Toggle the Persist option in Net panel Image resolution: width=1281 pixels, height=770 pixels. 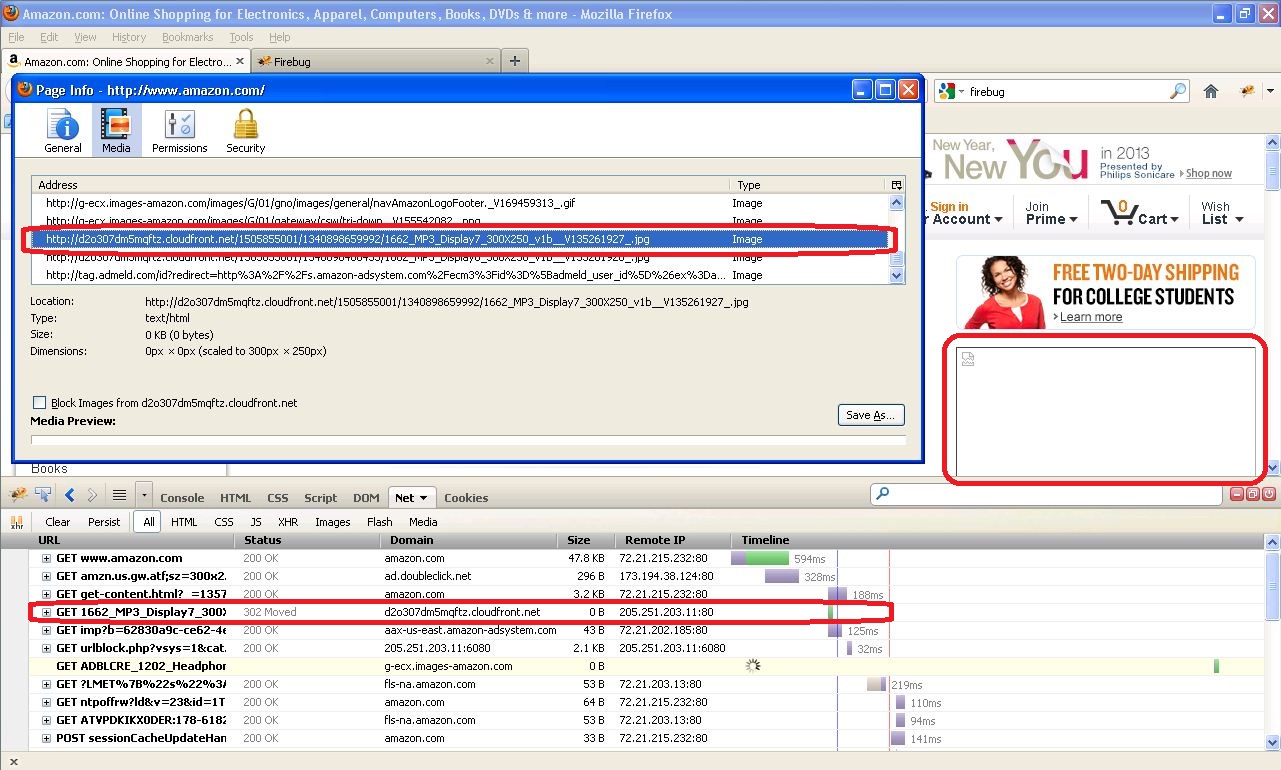click(x=104, y=522)
